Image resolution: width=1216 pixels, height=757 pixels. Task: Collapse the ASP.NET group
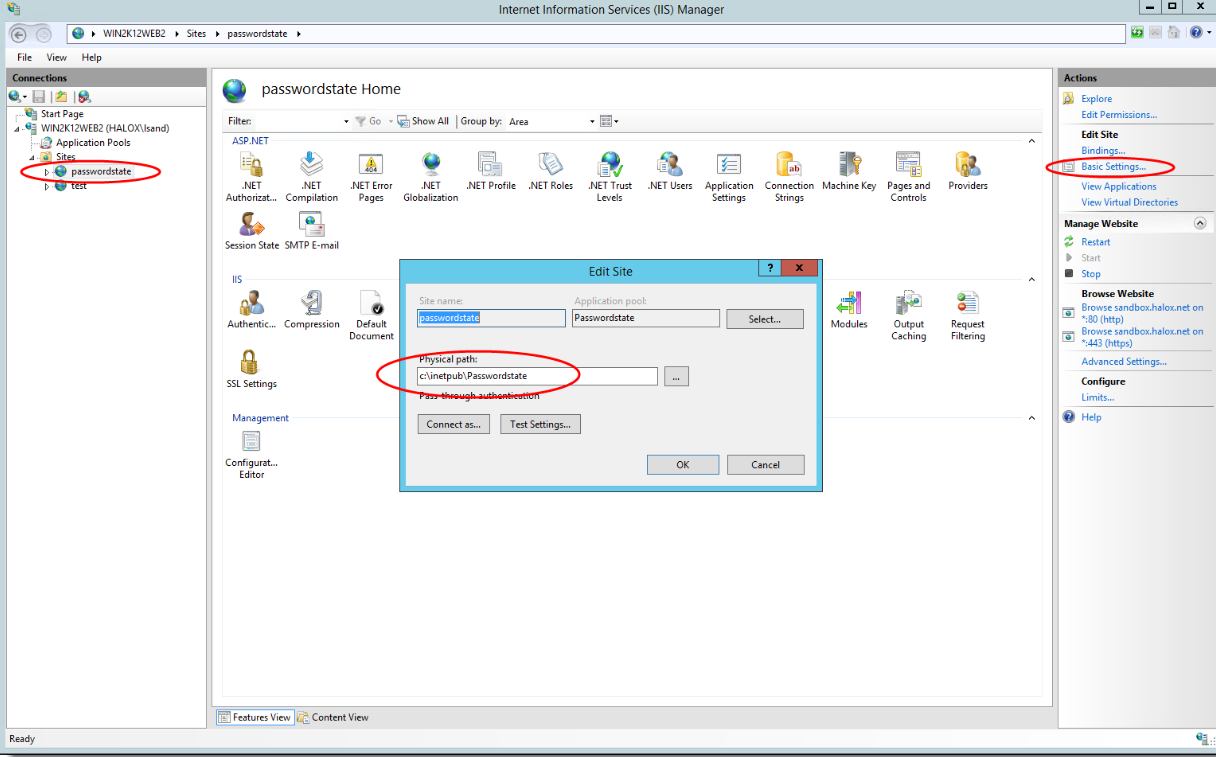point(1032,141)
